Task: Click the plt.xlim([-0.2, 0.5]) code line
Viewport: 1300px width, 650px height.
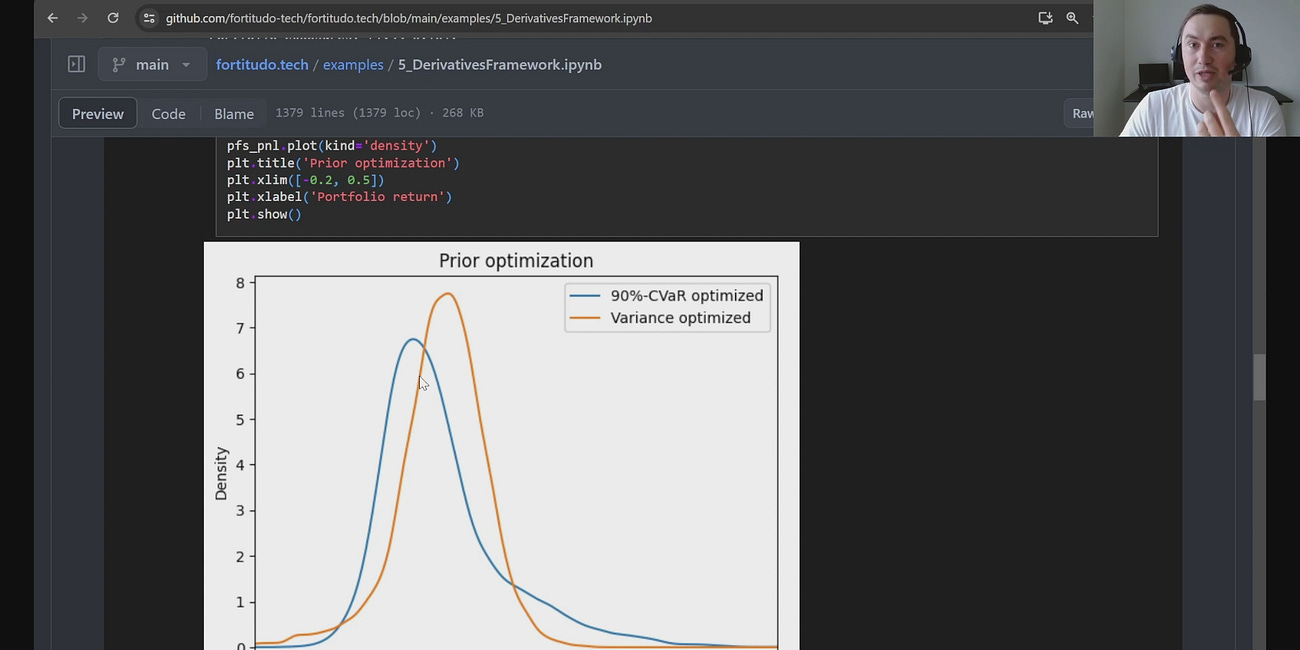Action: coord(305,180)
